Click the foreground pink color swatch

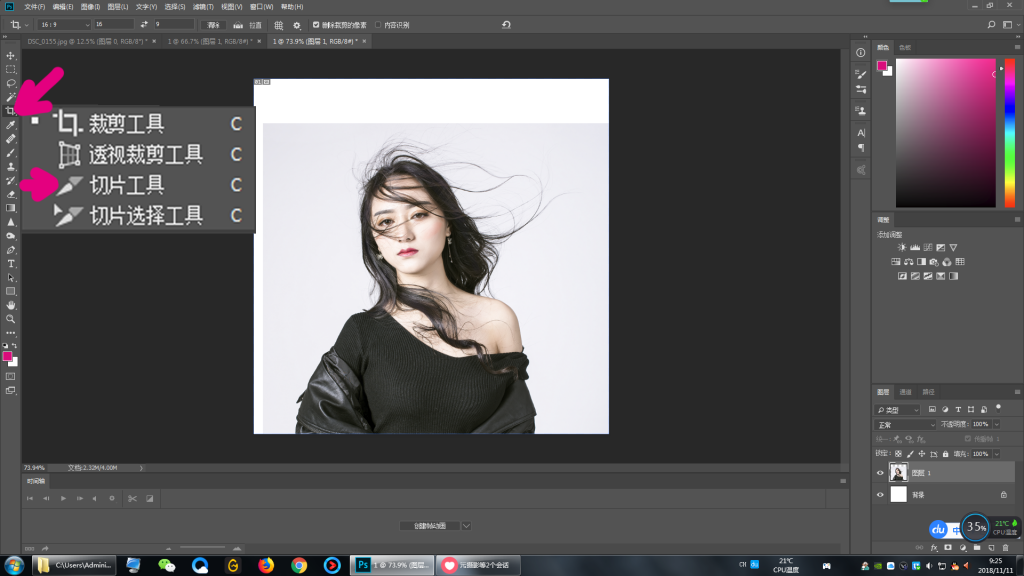(x=7, y=356)
